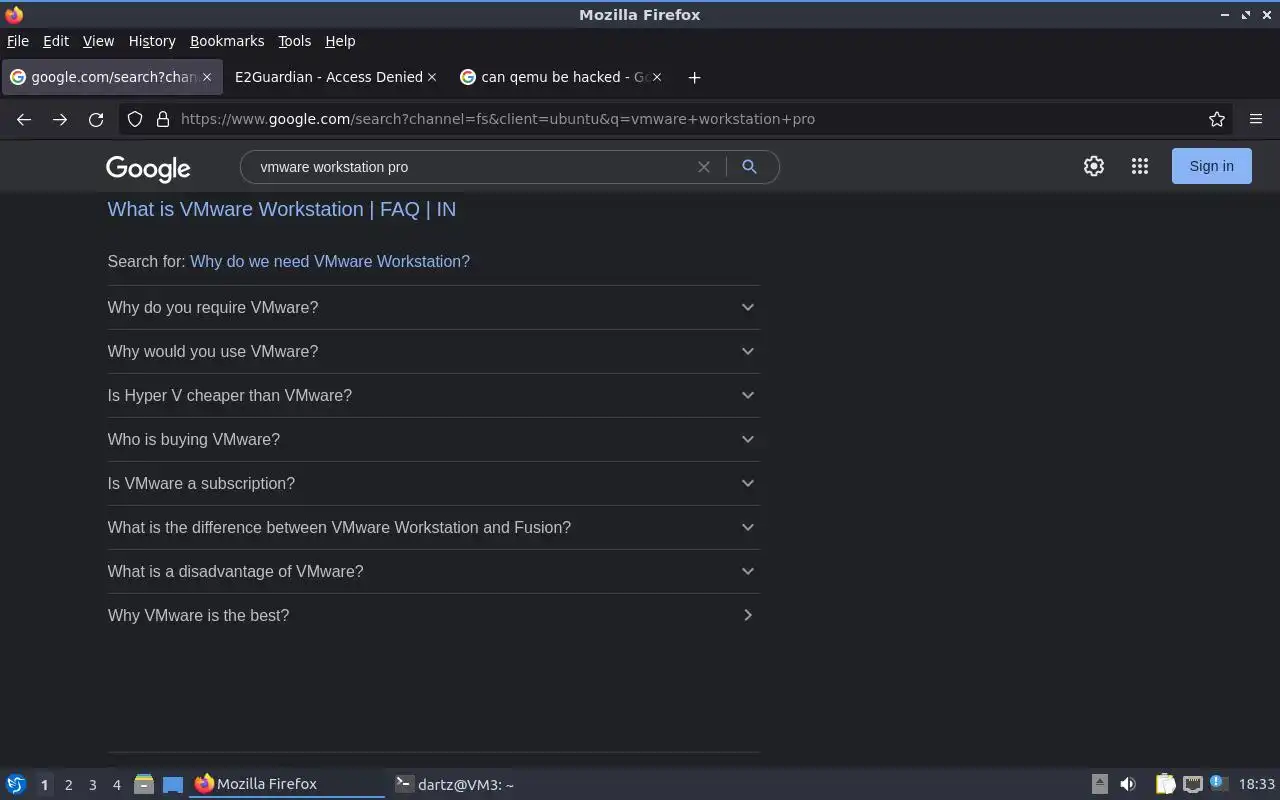Open 'Why VMware is the best?' arrow
This screenshot has width=1280, height=800.
pos(748,615)
